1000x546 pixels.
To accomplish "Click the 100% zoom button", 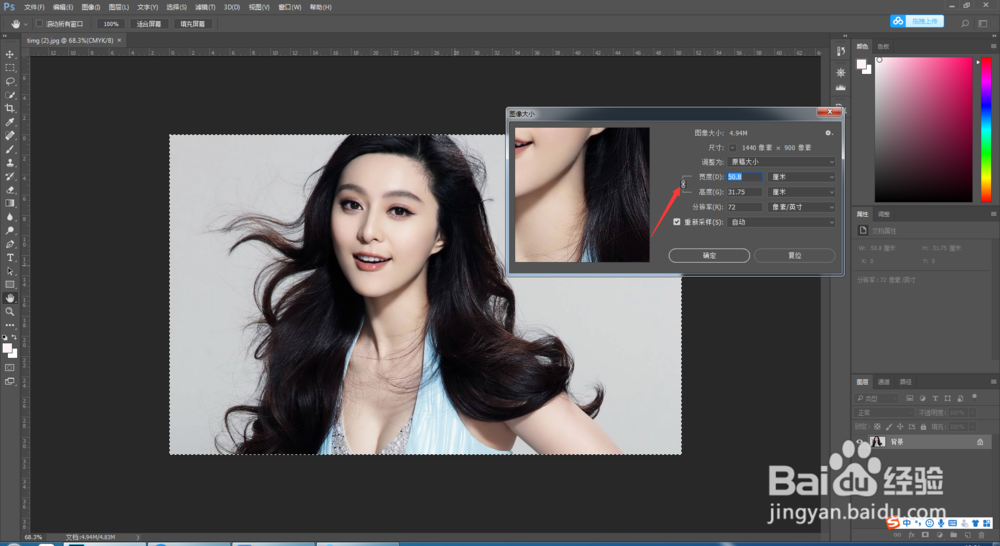I will (x=111, y=24).
